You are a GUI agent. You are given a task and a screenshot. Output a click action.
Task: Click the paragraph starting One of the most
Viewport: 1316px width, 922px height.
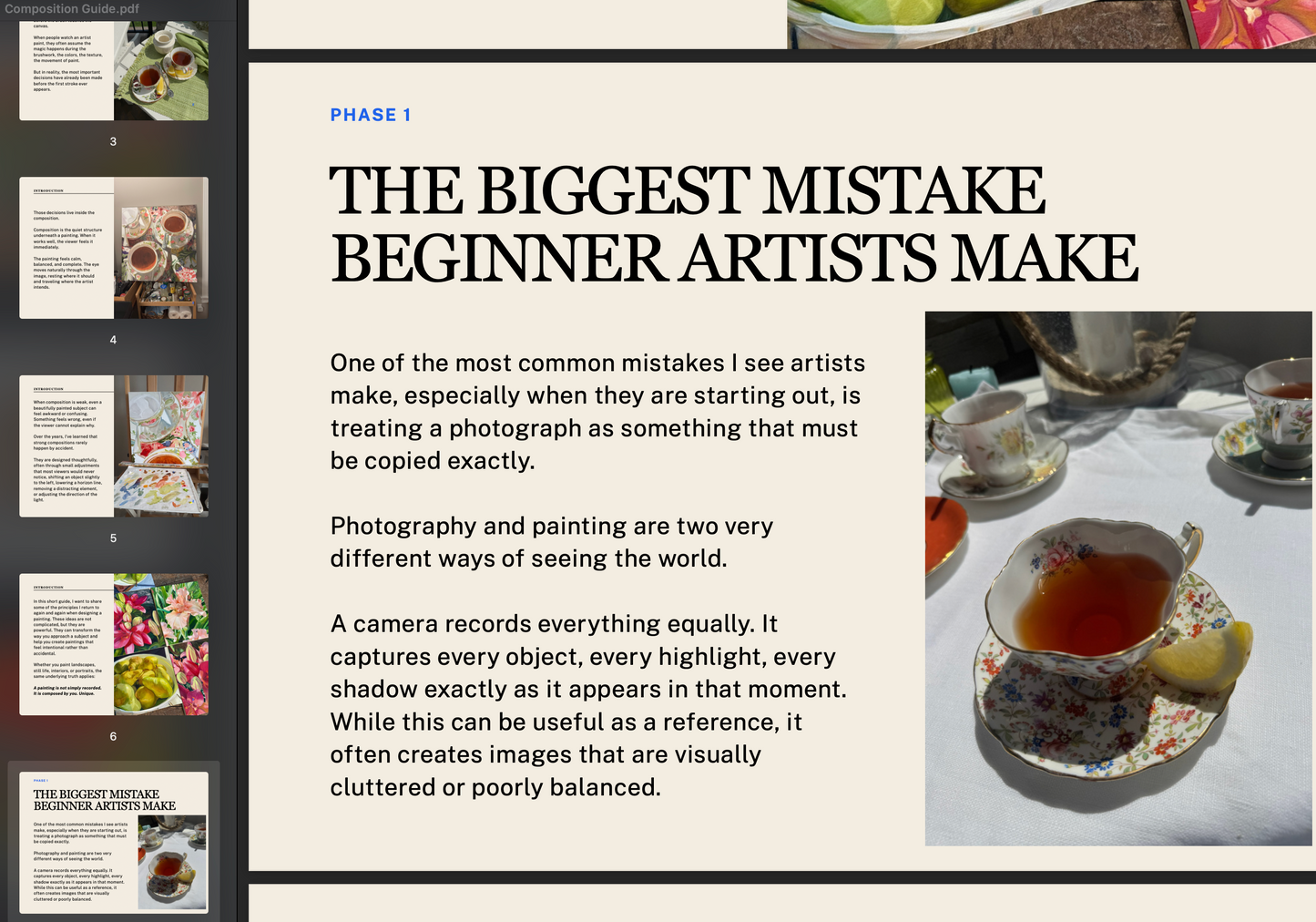click(x=597, y=412)
